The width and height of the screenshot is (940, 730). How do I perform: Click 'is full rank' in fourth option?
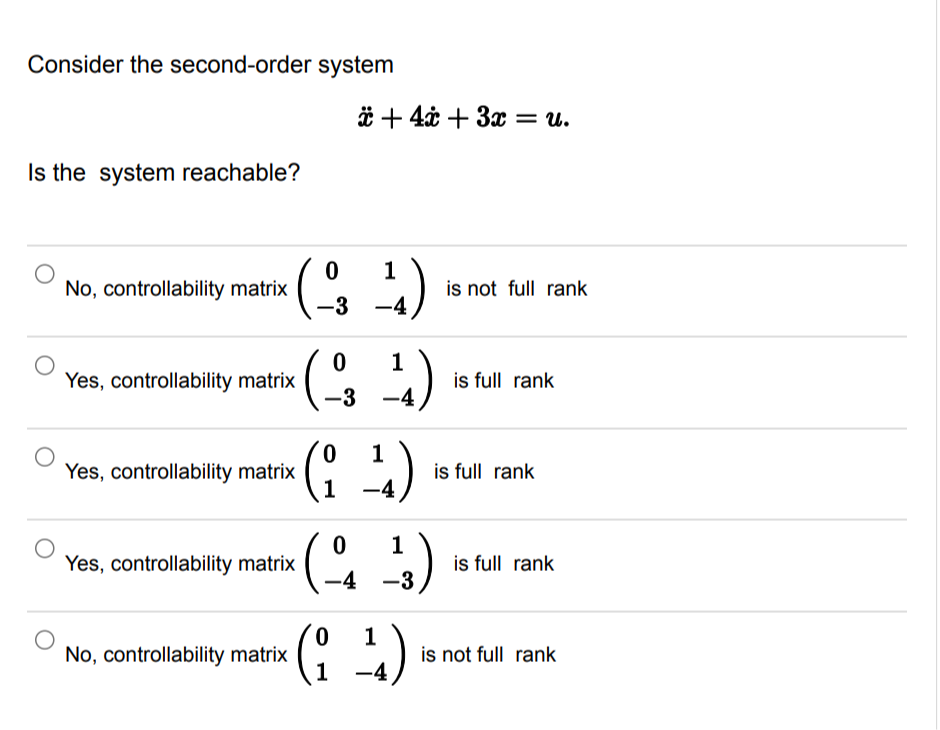pos(504,563)
